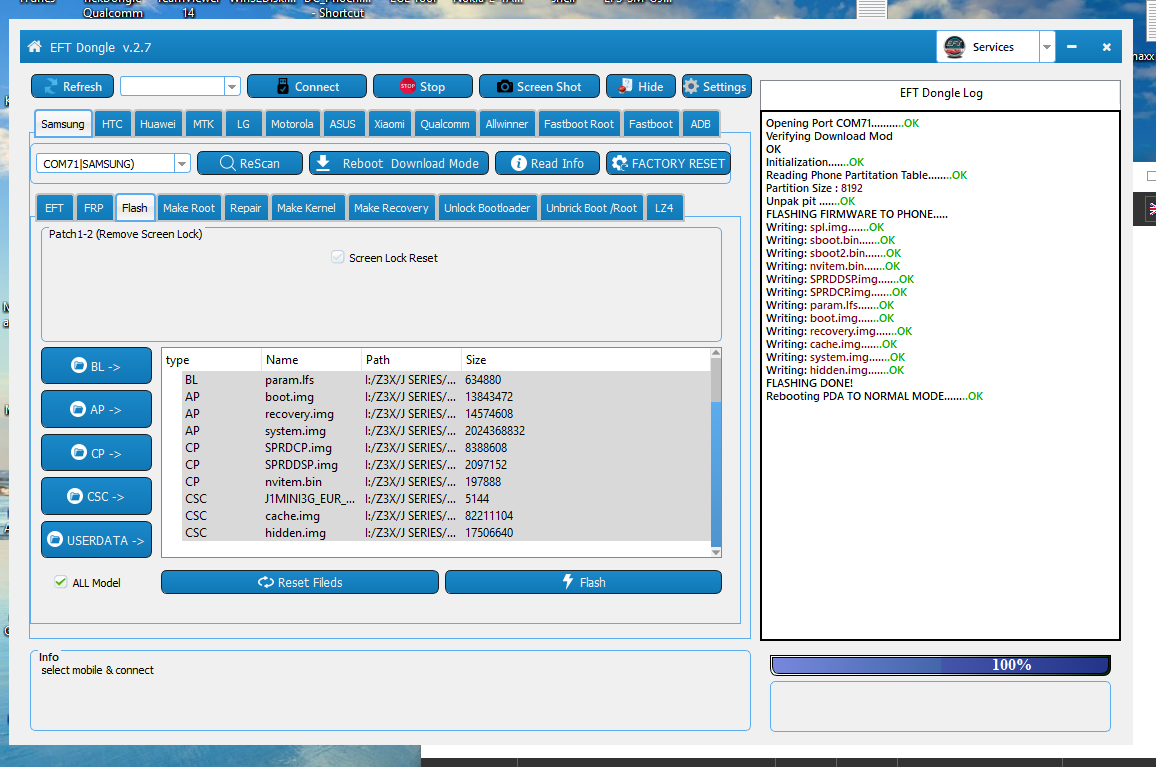Open the empty device dropdown beside Refresh

pyautogui.click(x=232, y=87)
